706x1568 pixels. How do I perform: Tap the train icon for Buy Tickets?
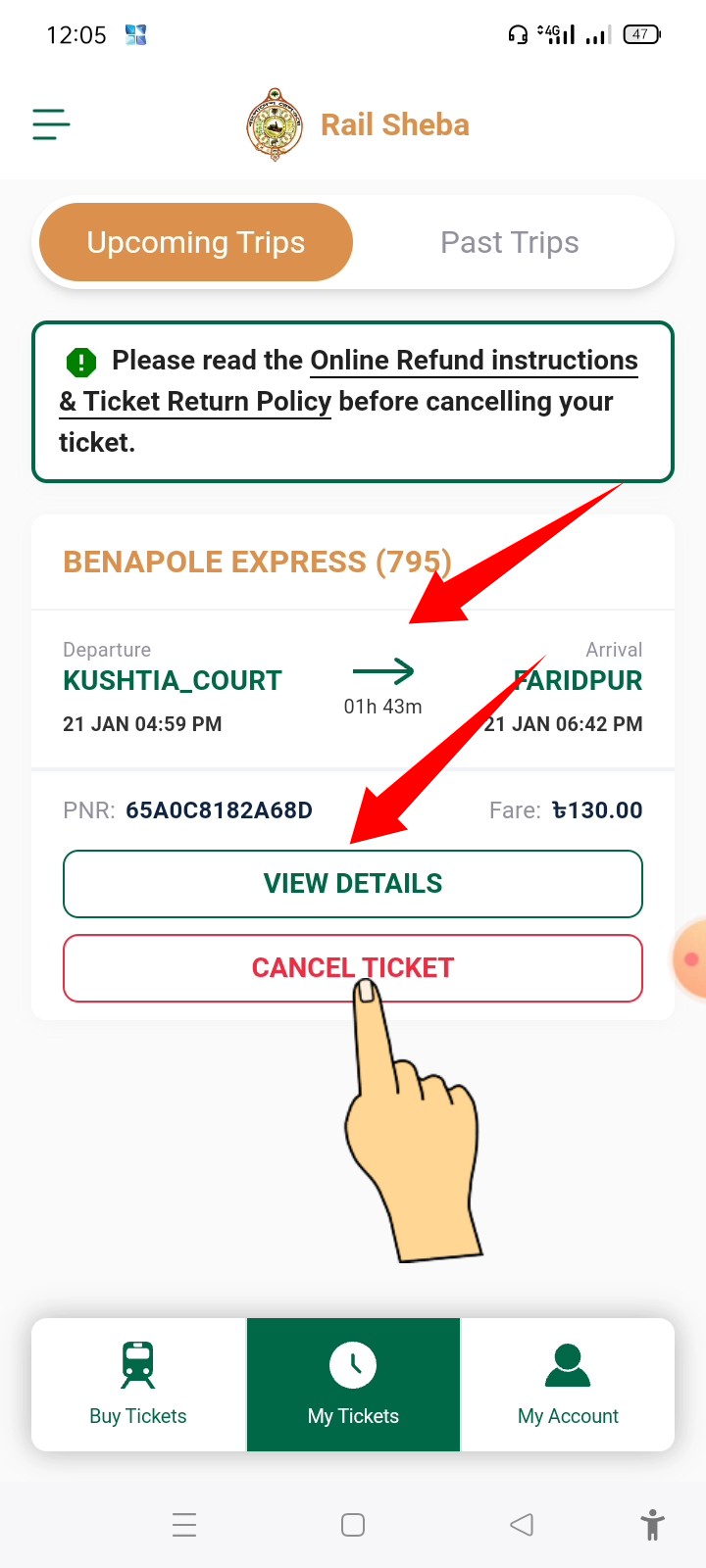point(138,1365)
